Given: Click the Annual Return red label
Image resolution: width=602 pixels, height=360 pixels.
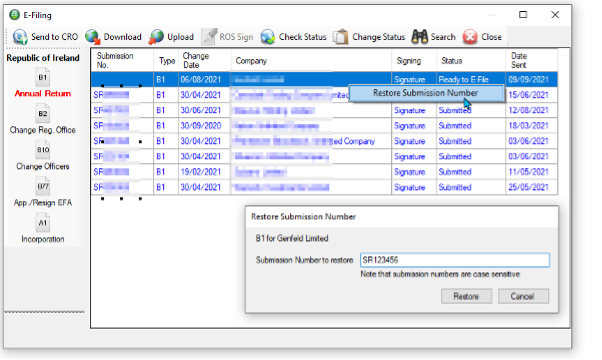Looking at the screenshot, I should [x=43, y=93].
